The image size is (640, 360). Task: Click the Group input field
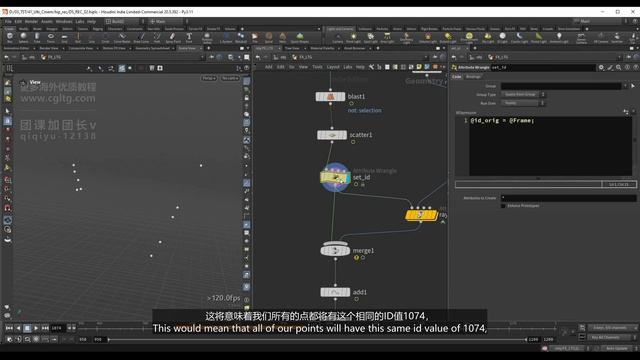561,86
